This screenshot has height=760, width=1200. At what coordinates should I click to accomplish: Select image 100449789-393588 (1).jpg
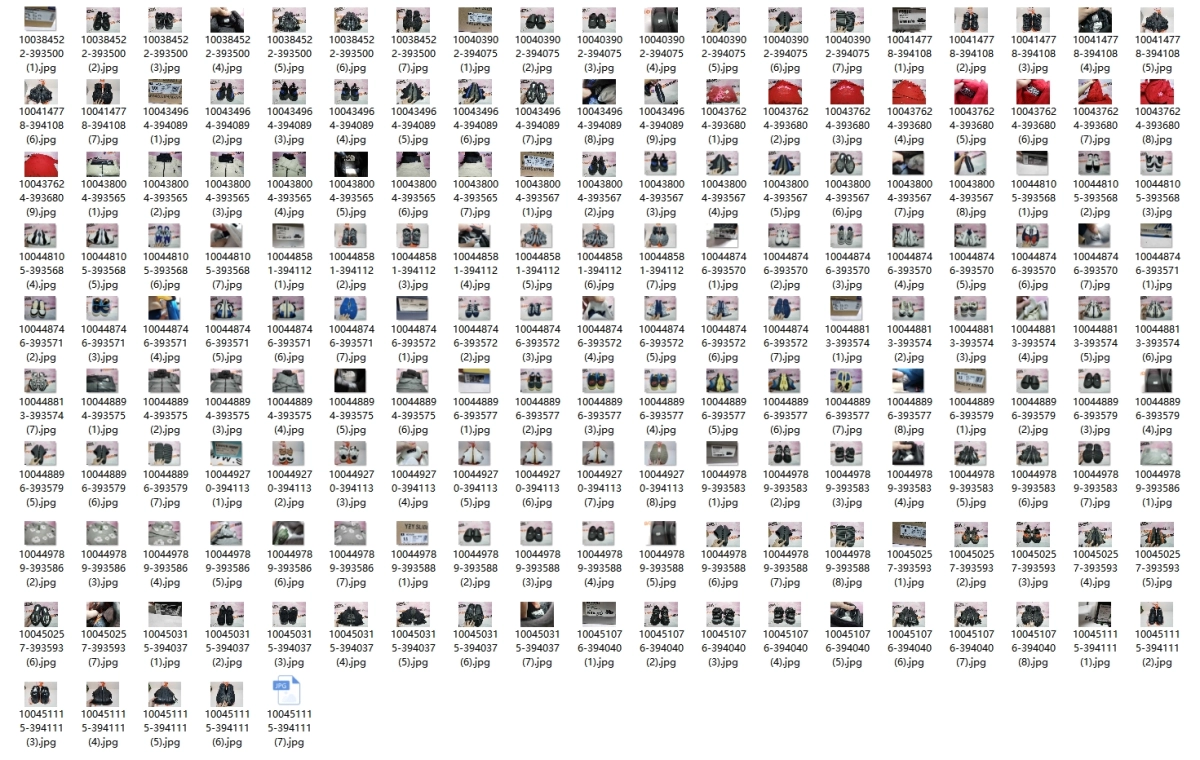pyautogui.click(x=412, y=533)
